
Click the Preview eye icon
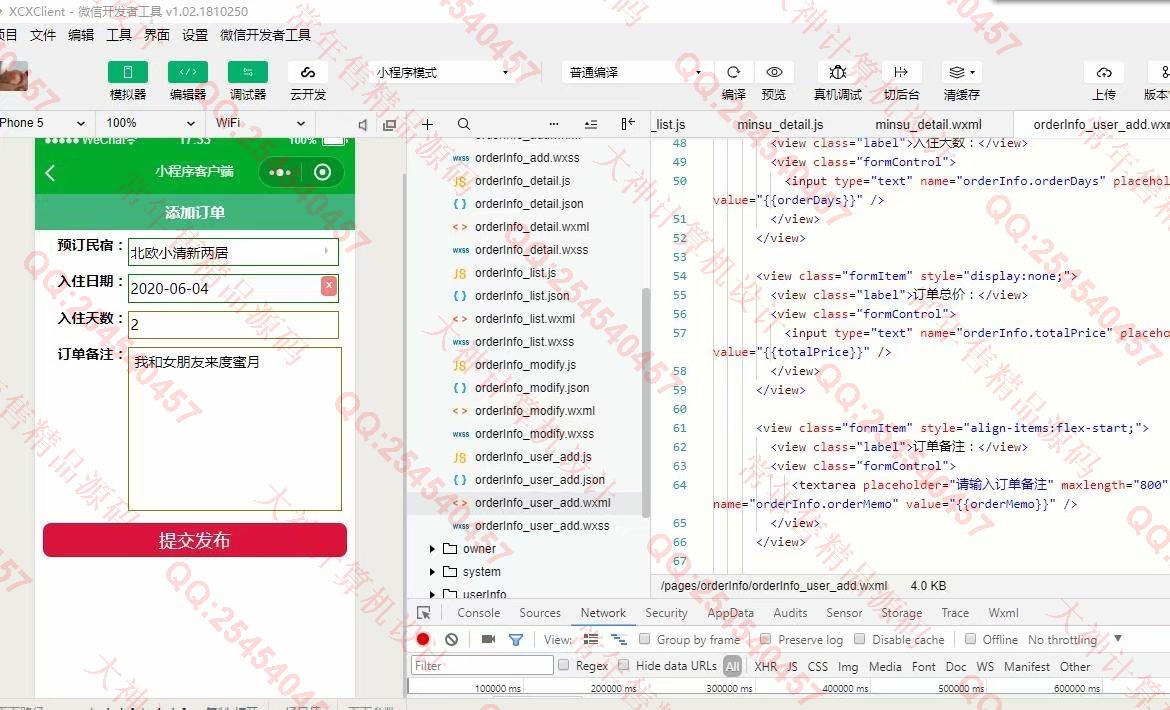point(774,72)
